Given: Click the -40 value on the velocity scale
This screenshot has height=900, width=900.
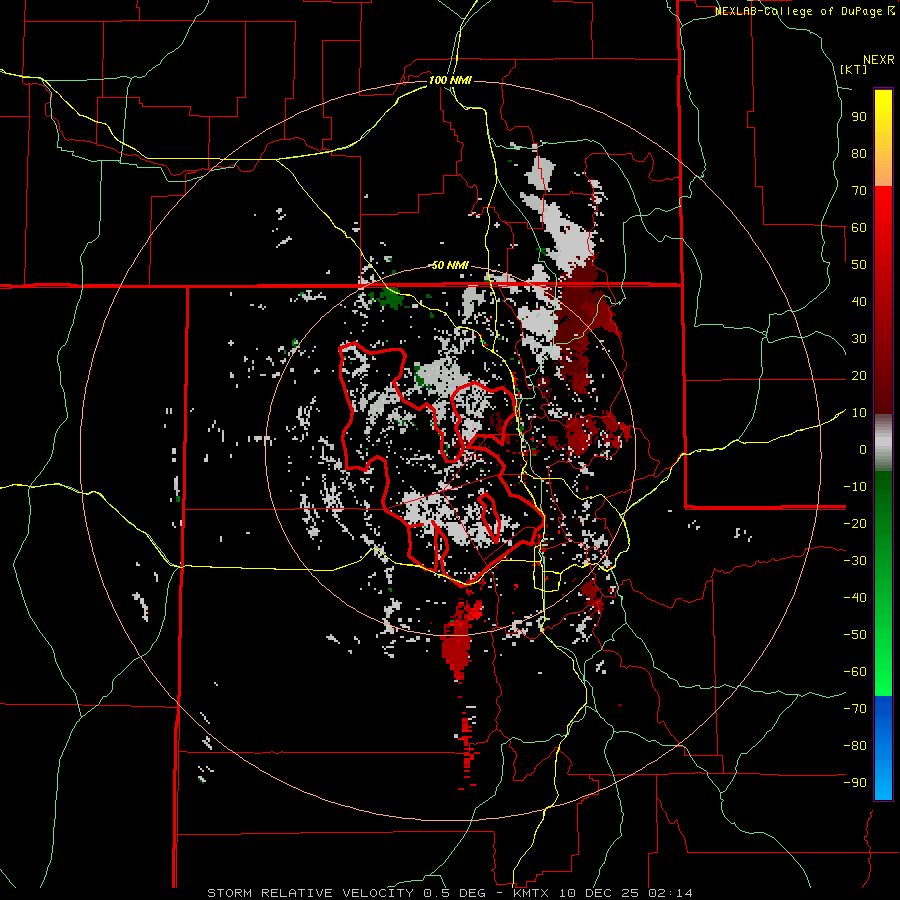Looking at the screenshot, I should 855,598.
